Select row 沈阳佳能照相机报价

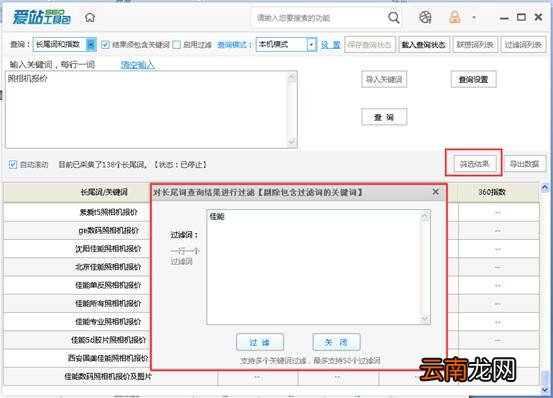click(x=108, y=249)
